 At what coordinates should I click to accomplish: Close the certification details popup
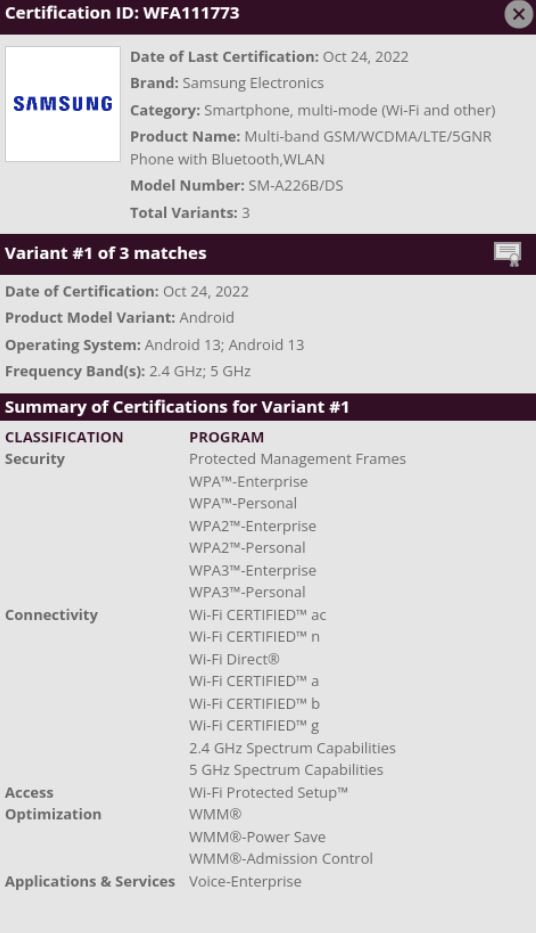coord(519,14)
